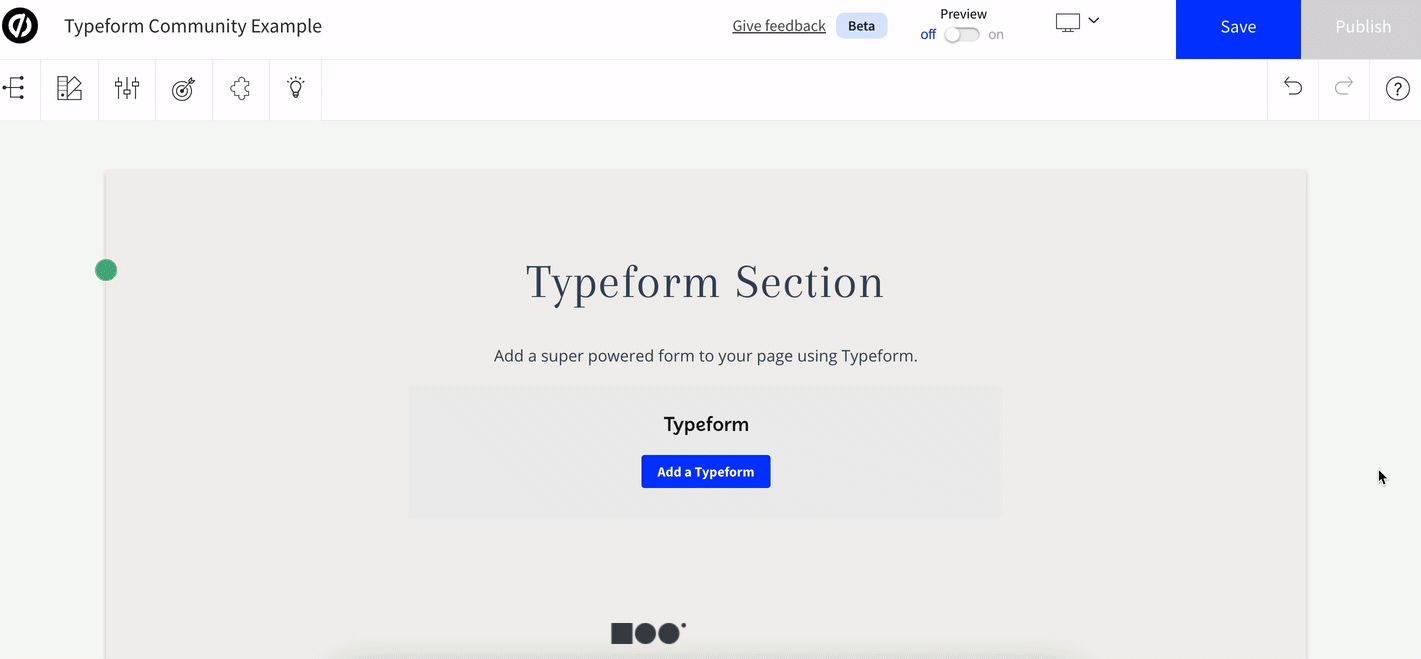Open the lightbulb tips icon

pos(296,88)
